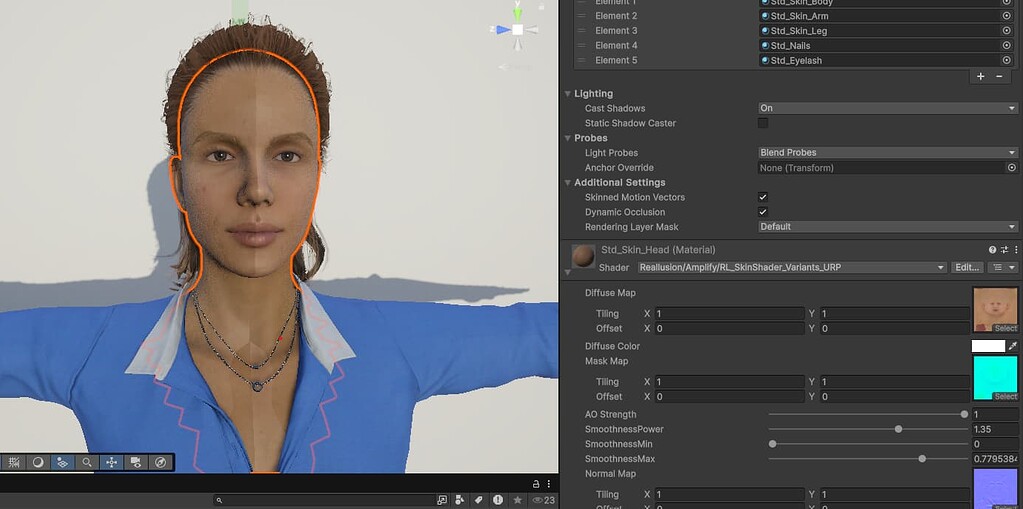Click the scene camera settings icon

[136, 462]
